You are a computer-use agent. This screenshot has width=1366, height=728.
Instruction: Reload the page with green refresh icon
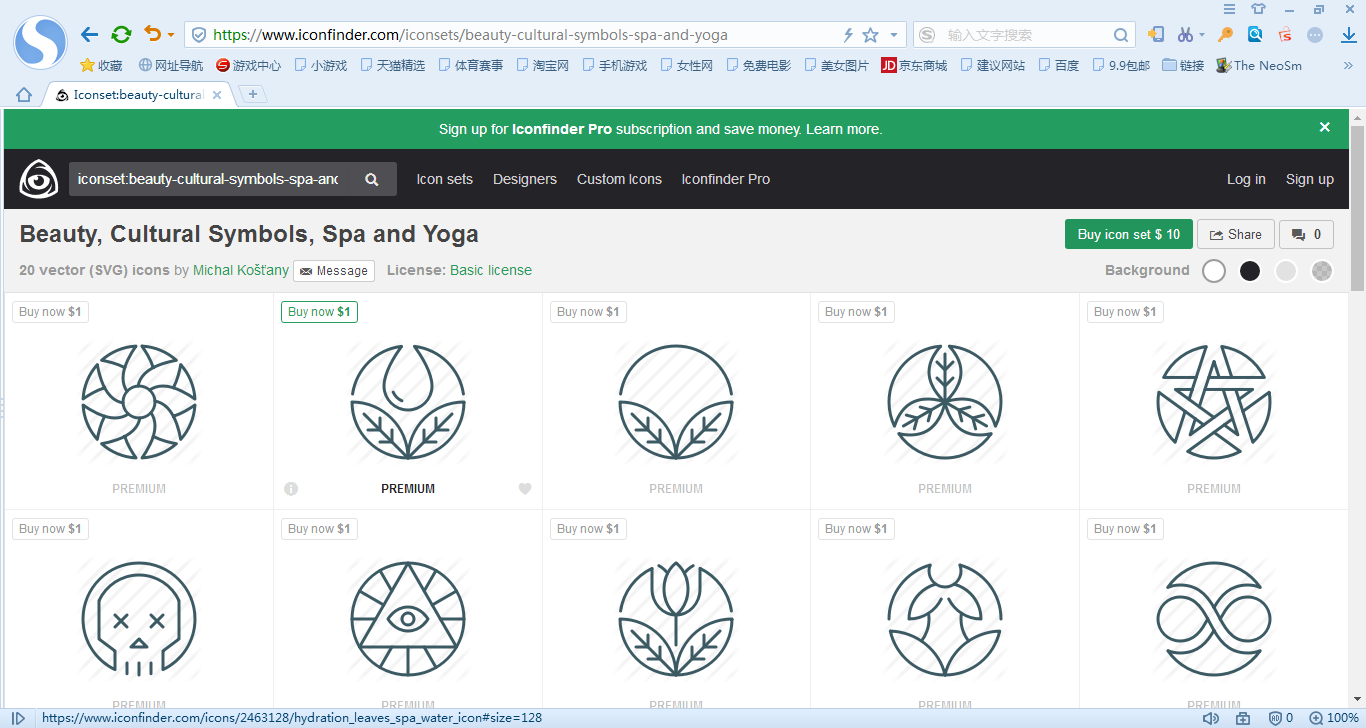coord(121,34)
